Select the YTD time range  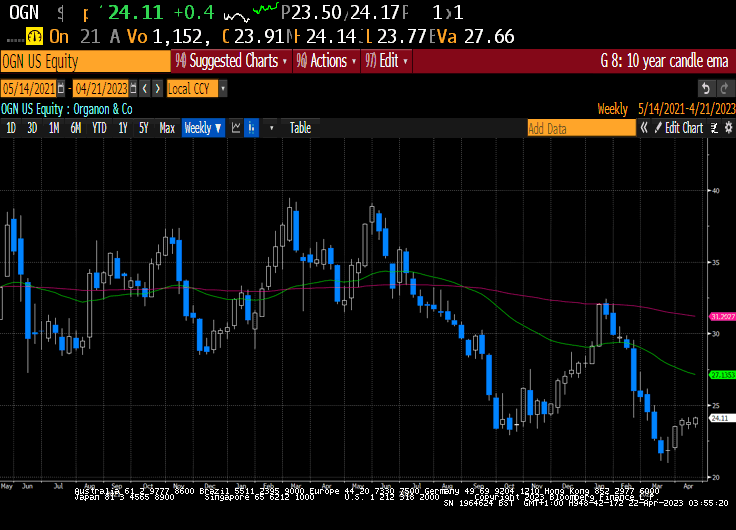click(99, 128)
